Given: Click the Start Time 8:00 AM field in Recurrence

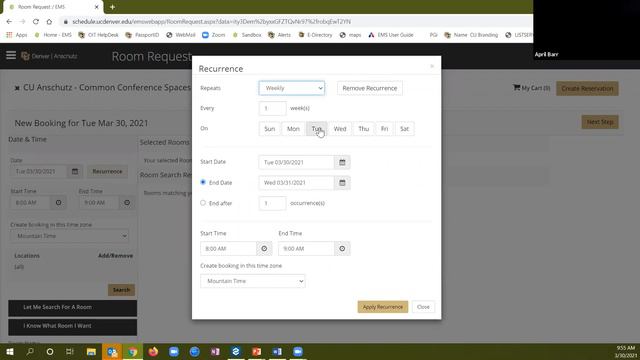Looking at the screenshot, I should pyautogui.click(x=229, y=248).
